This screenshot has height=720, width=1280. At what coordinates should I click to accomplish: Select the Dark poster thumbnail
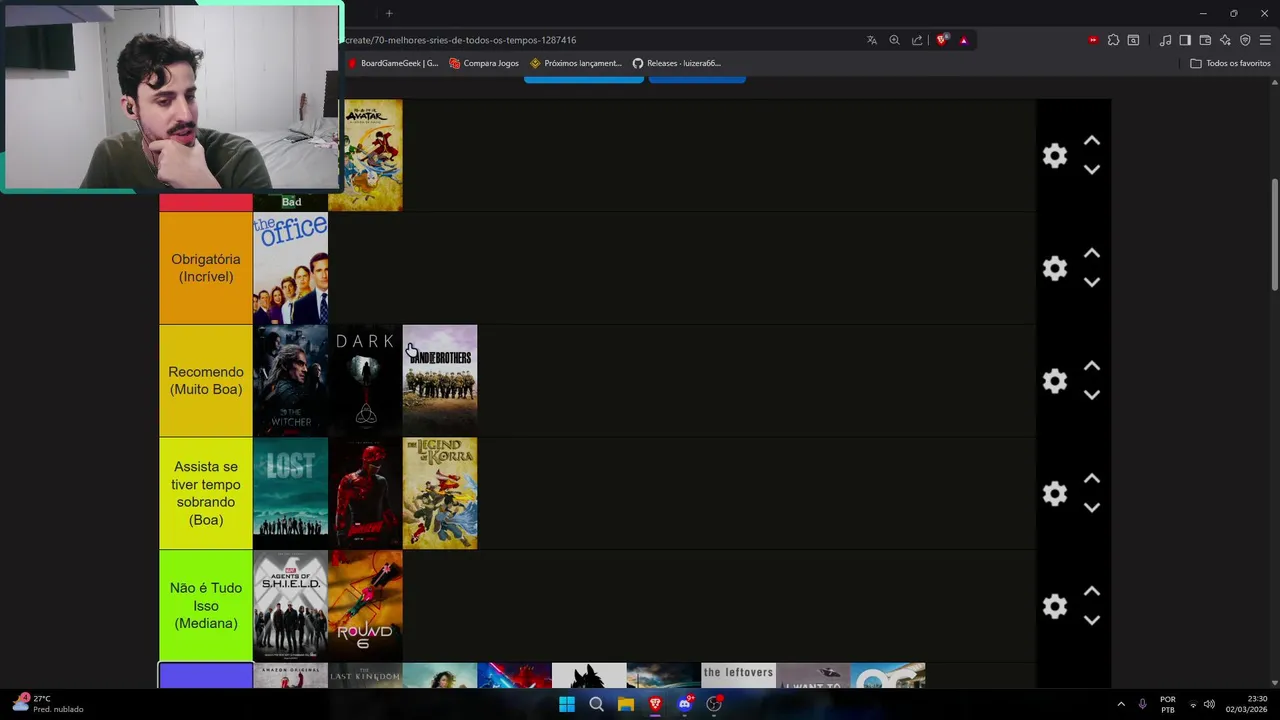point(365,381)
